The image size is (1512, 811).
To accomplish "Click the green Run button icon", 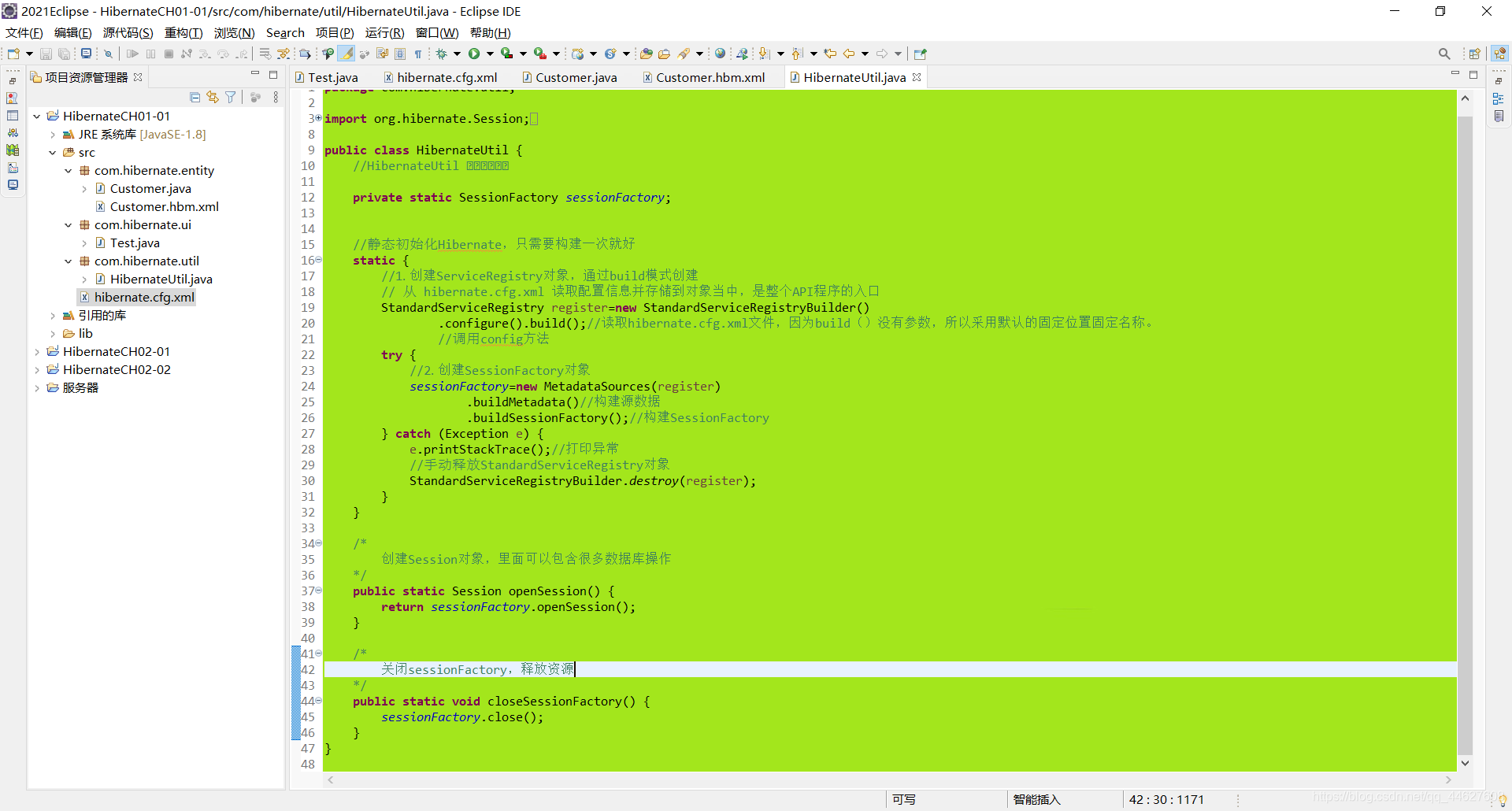I will pos(474,54).
